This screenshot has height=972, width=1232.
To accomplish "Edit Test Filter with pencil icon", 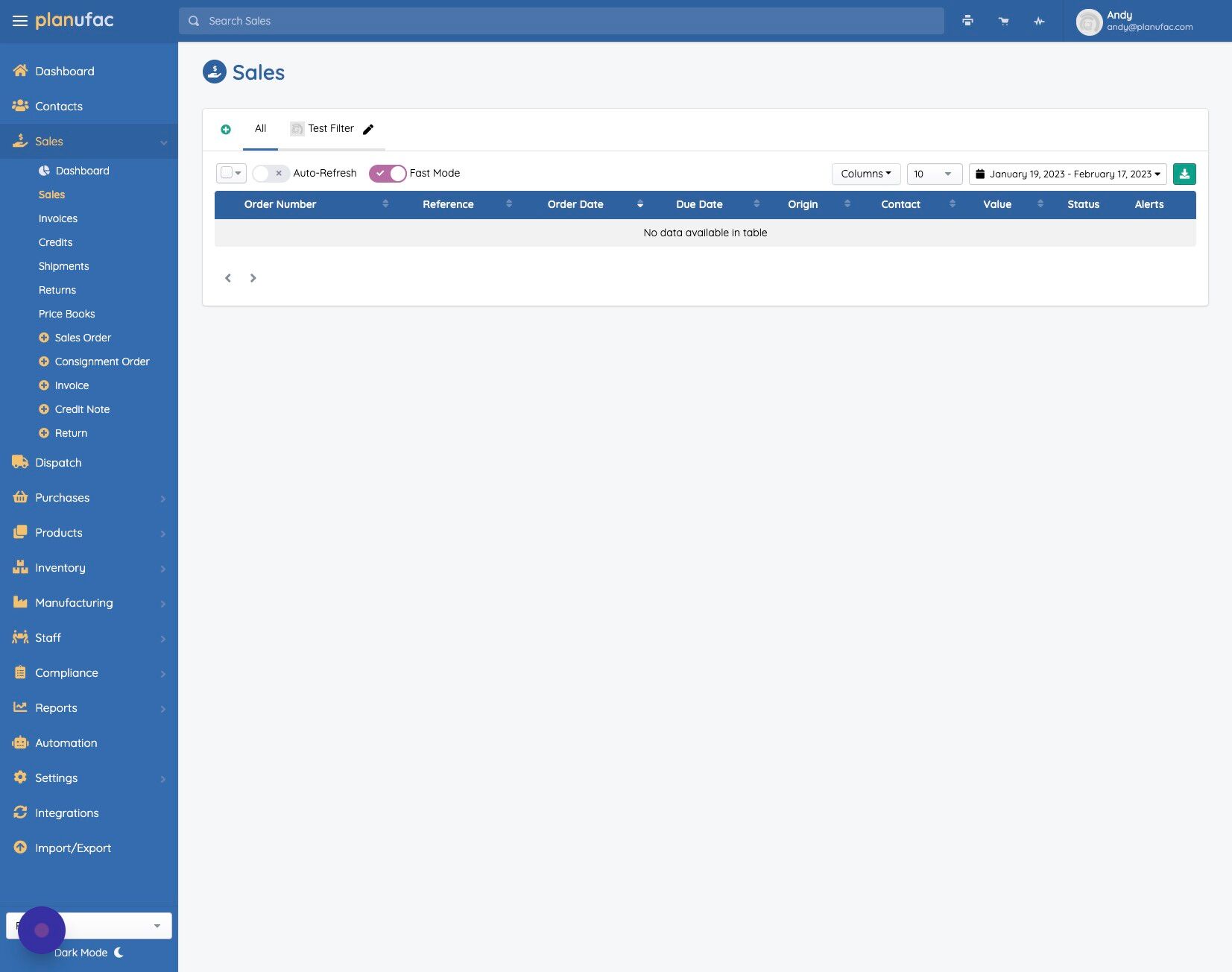I will pyautogui.click(x=368, y=129).
